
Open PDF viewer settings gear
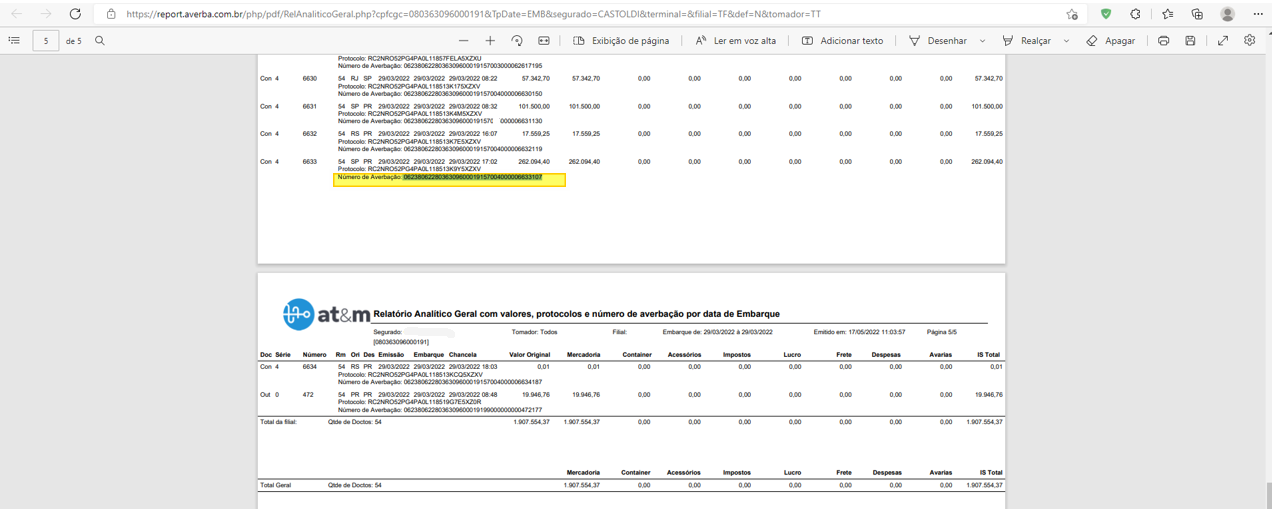[1249, 41]
